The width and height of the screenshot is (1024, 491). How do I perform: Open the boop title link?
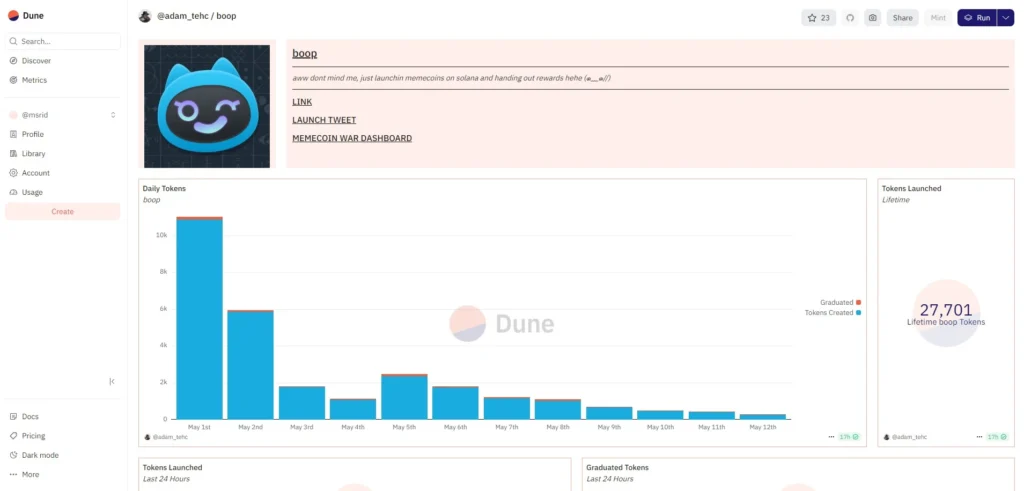[x=304, y=54]
